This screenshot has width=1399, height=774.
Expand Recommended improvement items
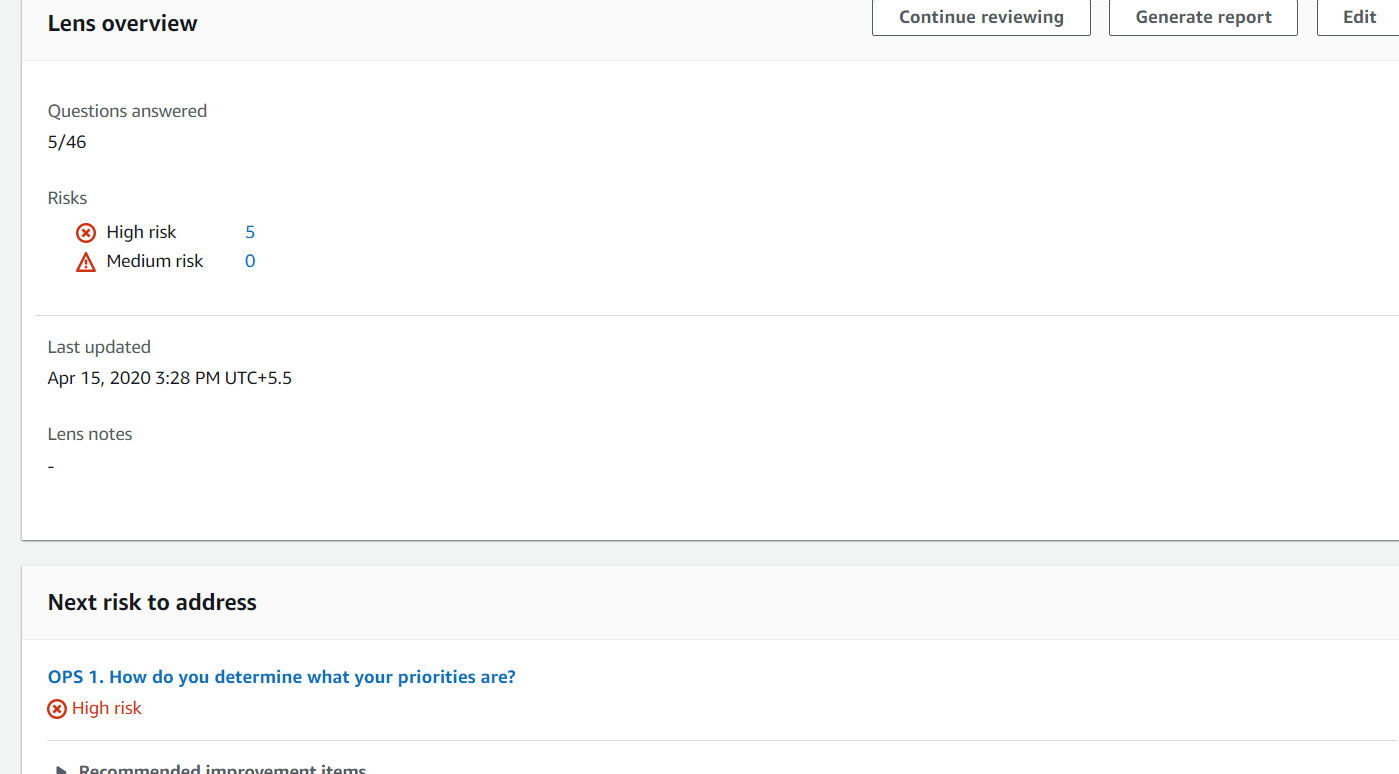click(212, 769)
